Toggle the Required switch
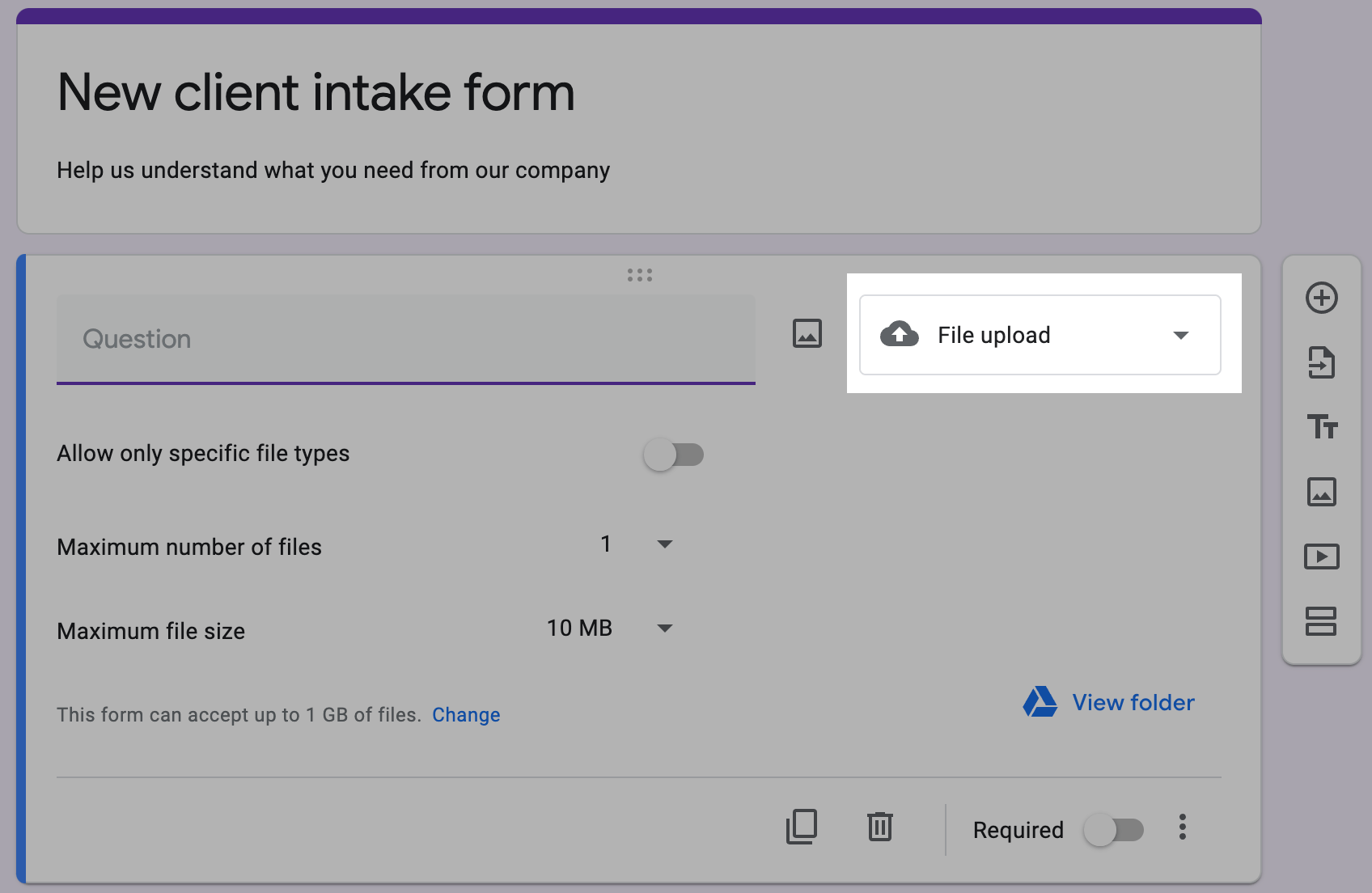This screenshot has height=893, width=1372. click(x=1113, y=830)
